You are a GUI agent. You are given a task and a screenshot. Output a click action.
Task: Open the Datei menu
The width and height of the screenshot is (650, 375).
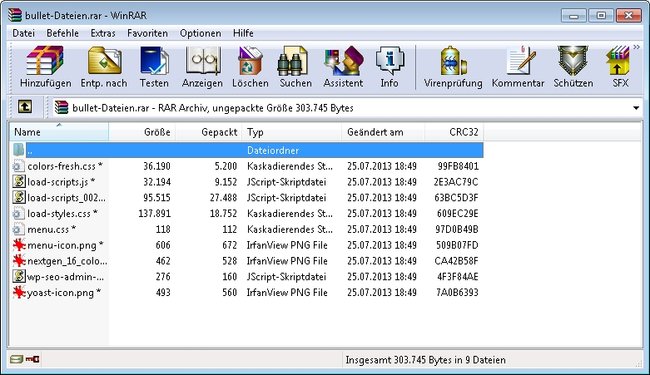[x=23, y=33]
